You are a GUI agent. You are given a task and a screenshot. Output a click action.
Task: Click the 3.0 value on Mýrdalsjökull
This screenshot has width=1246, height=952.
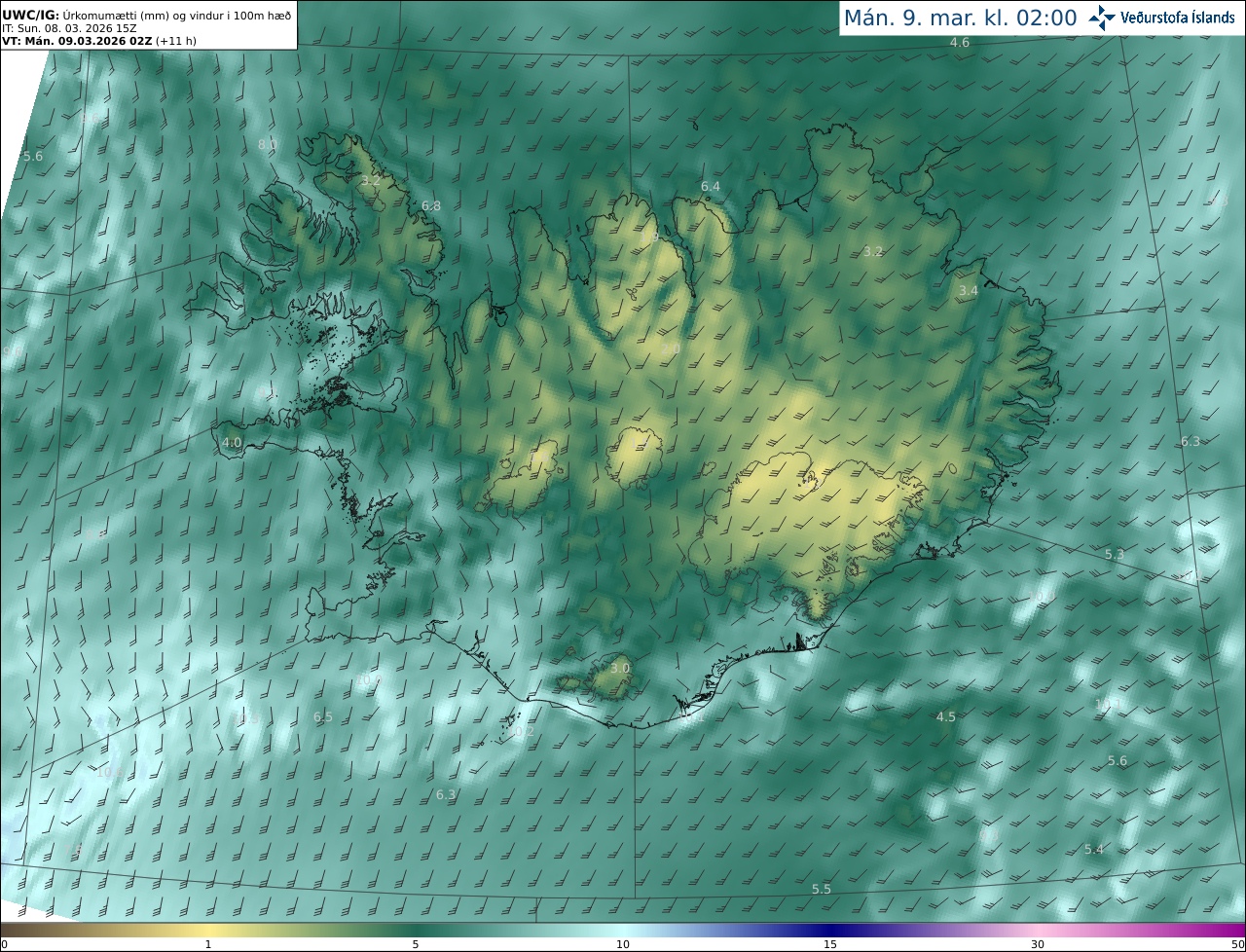[x=620, y=669]
